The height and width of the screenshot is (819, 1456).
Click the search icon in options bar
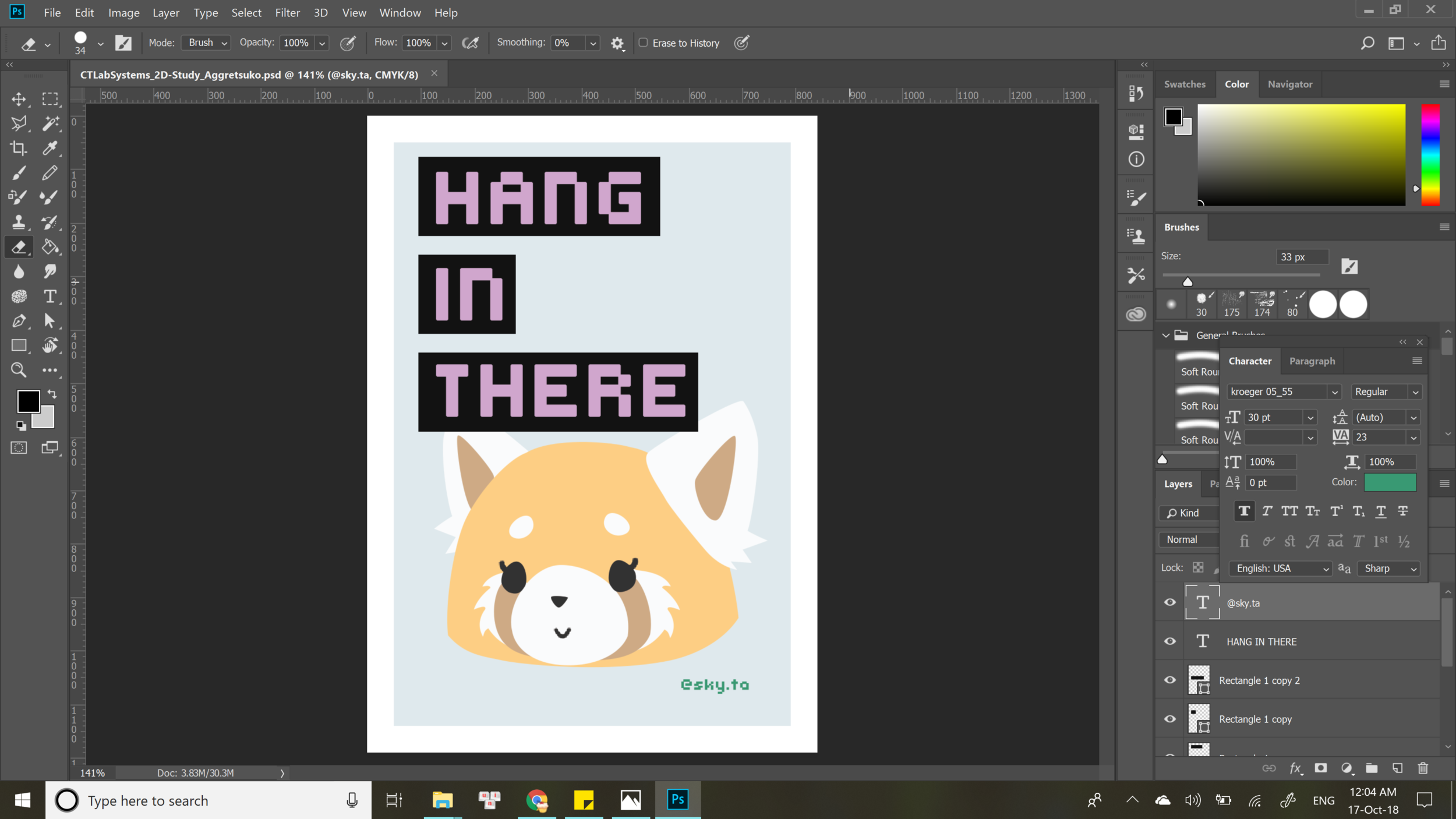coord(1367,43)
